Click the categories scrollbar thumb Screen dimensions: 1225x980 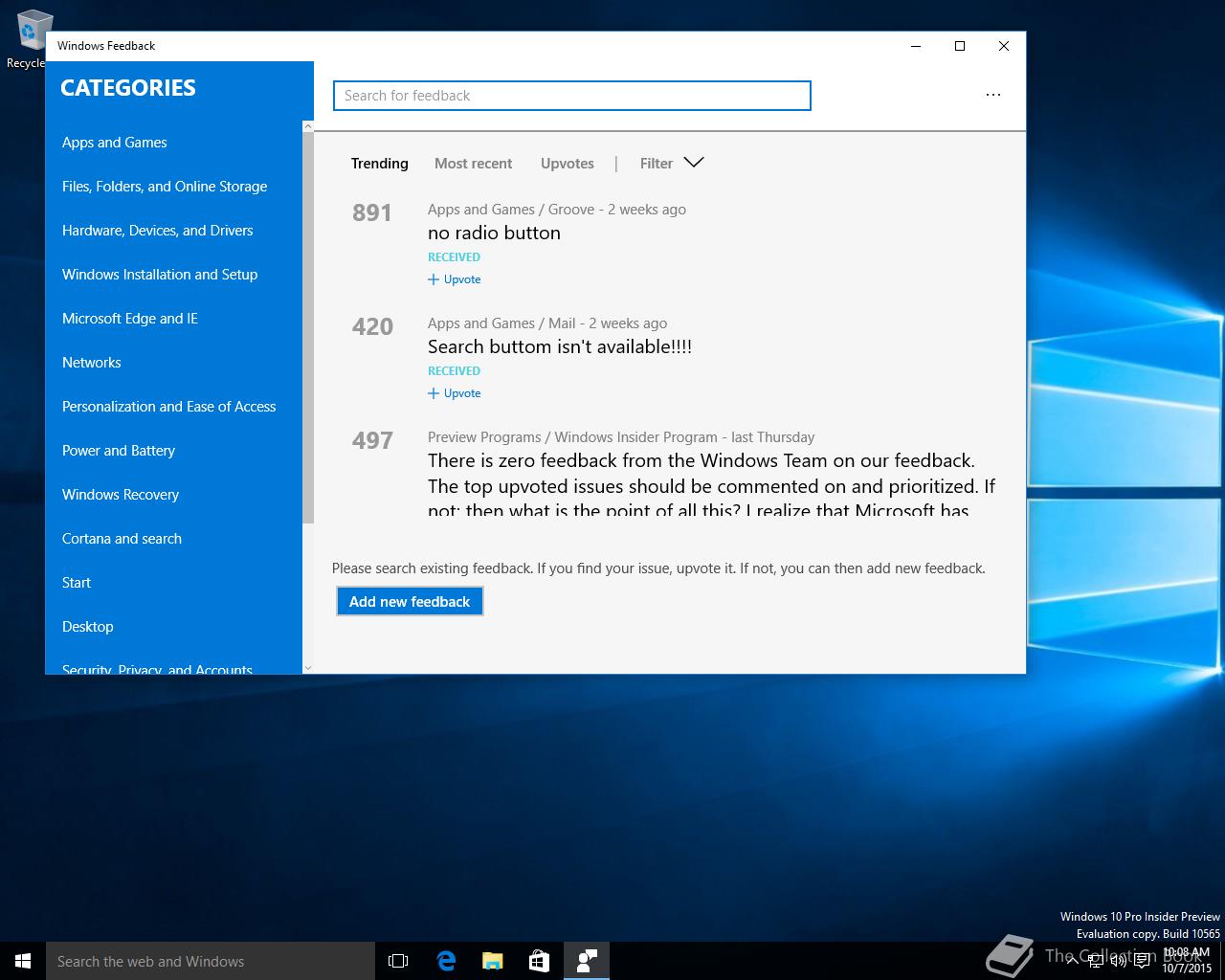click(x=307, y=328)
